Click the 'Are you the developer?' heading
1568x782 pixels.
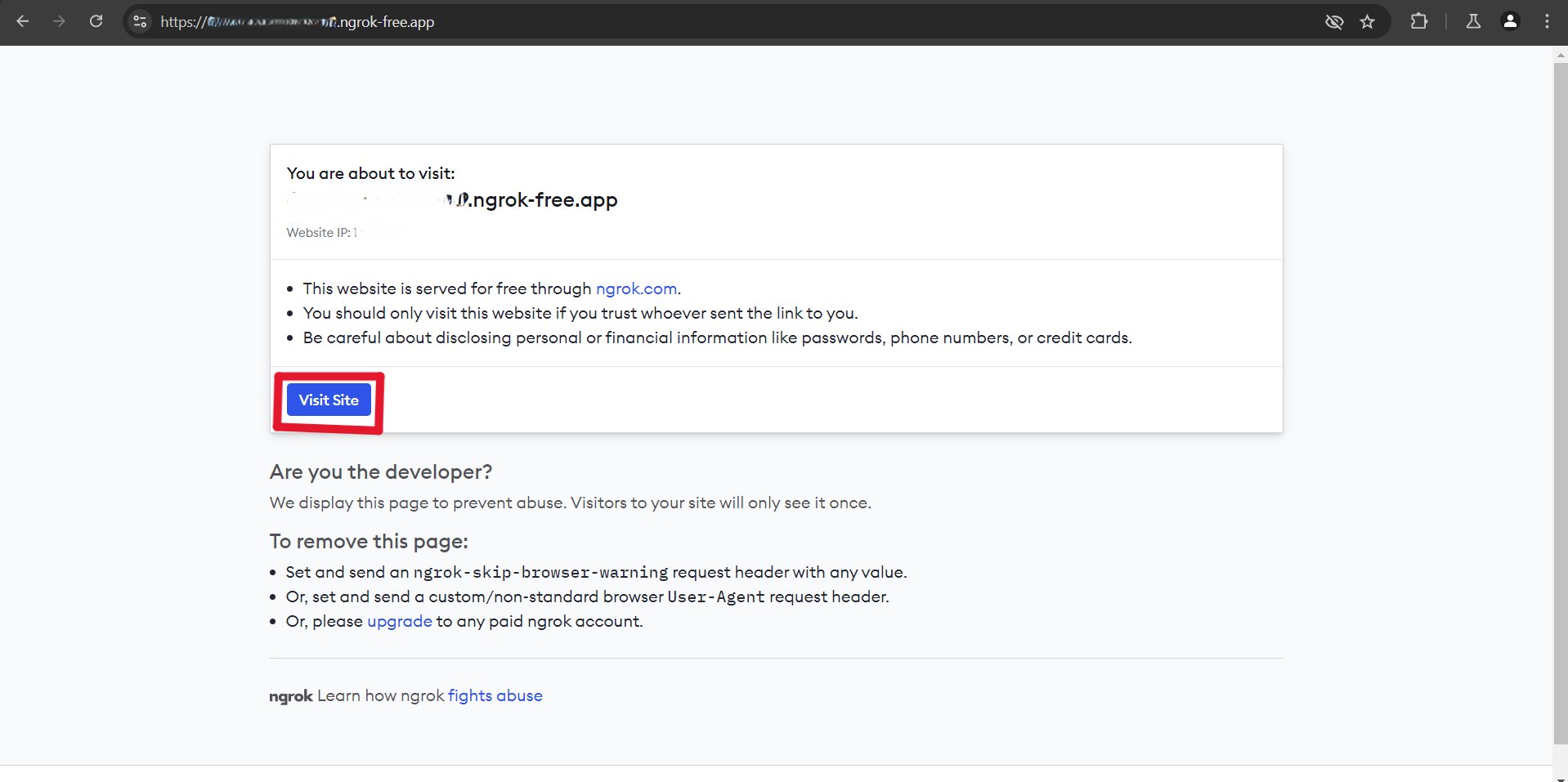click(381, 472)
